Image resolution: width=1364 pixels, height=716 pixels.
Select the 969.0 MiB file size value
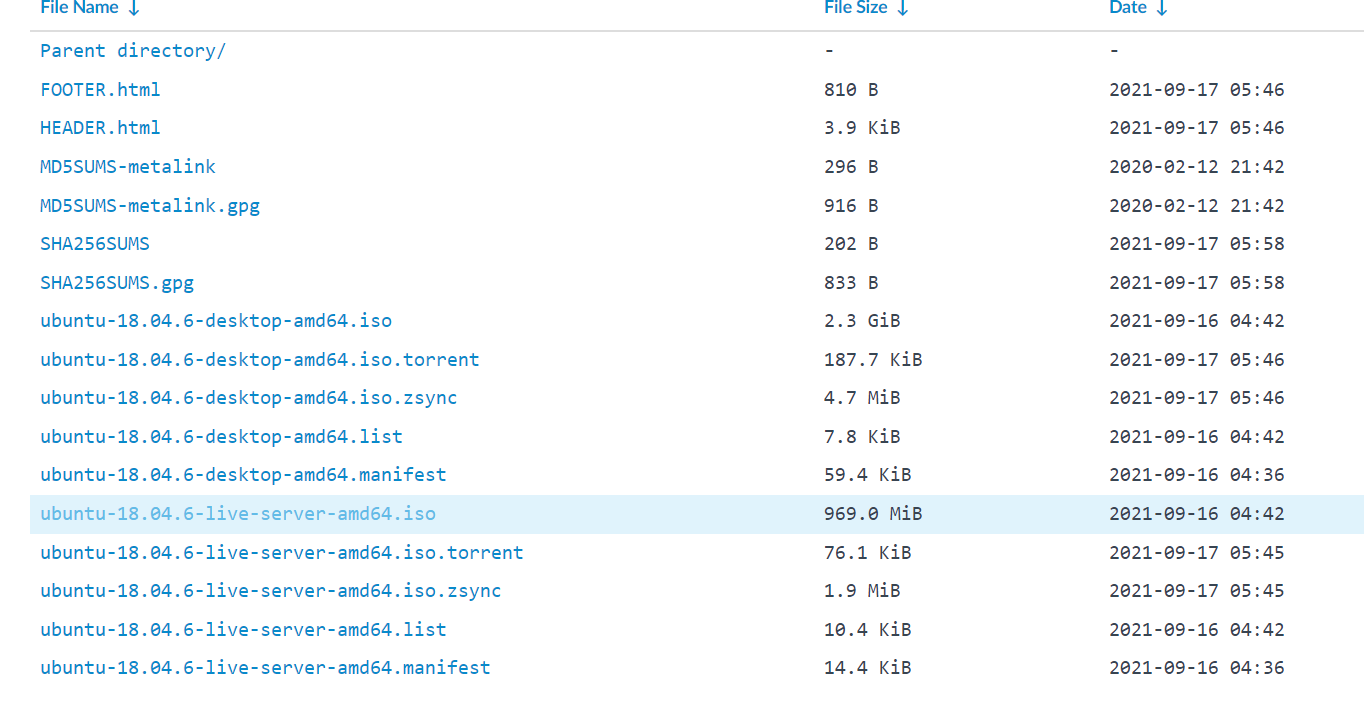click(x=873, y=514)
